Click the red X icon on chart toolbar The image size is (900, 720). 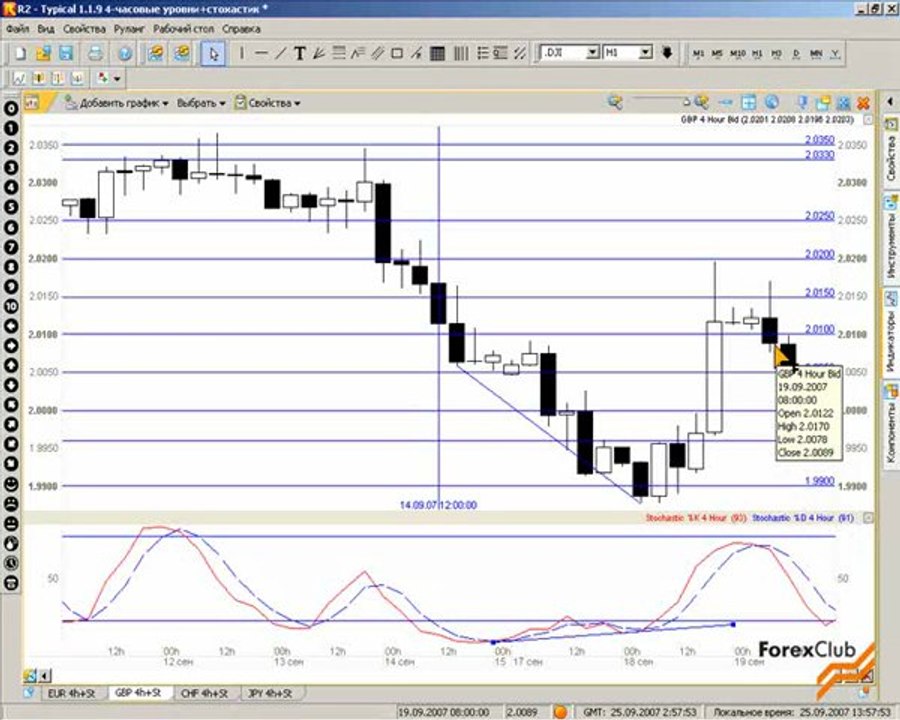[863, 103]
